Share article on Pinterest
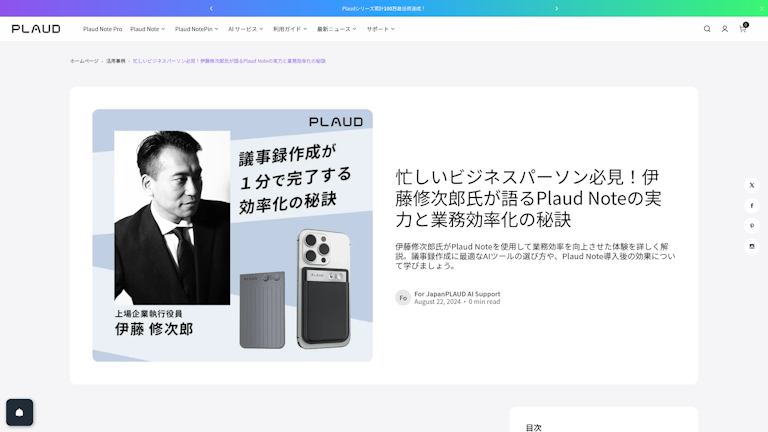Image resolution: width=768 pixels, height=432 pixels. [752, 226]
